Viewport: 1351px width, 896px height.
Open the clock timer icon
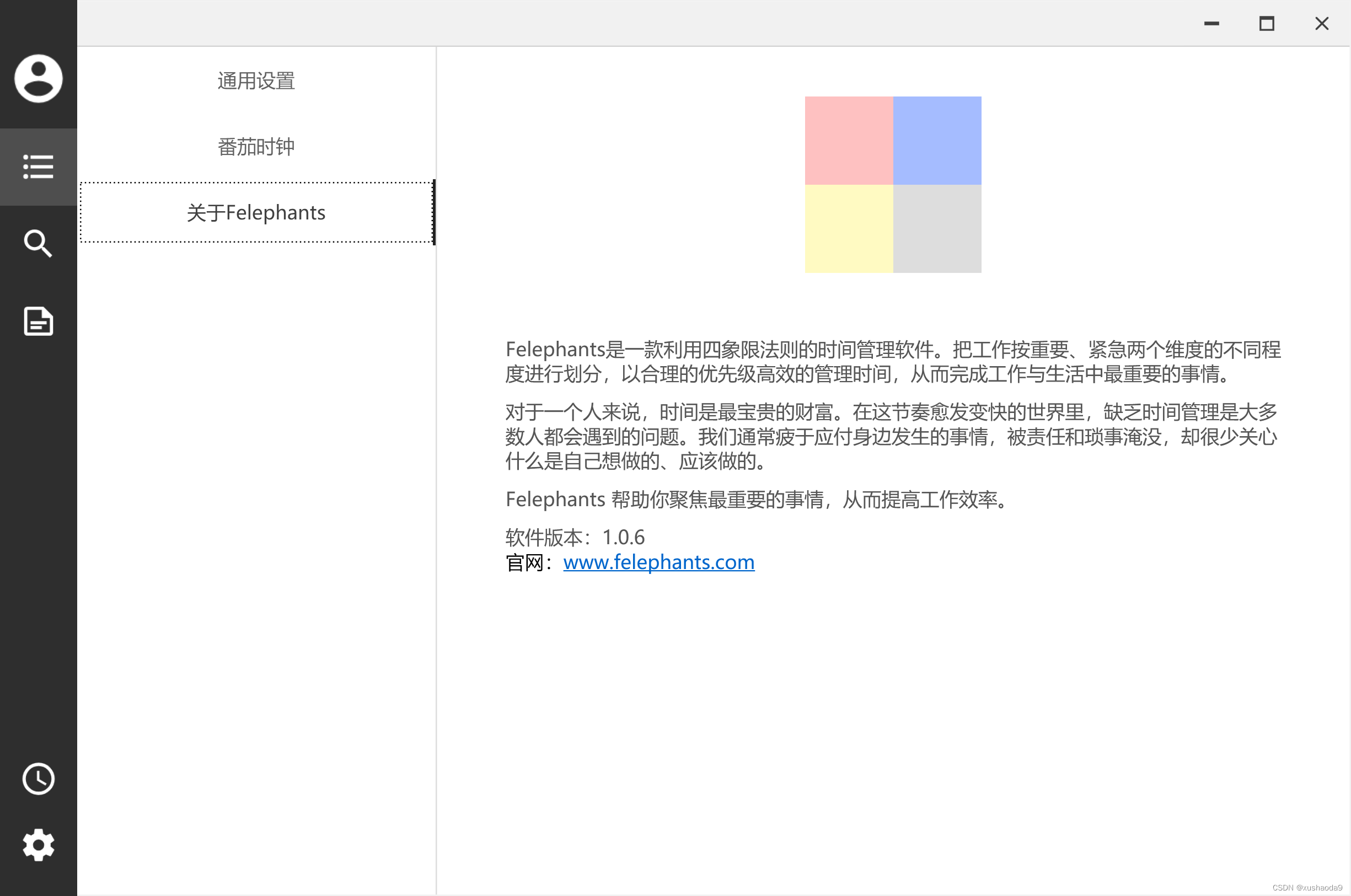38,779
